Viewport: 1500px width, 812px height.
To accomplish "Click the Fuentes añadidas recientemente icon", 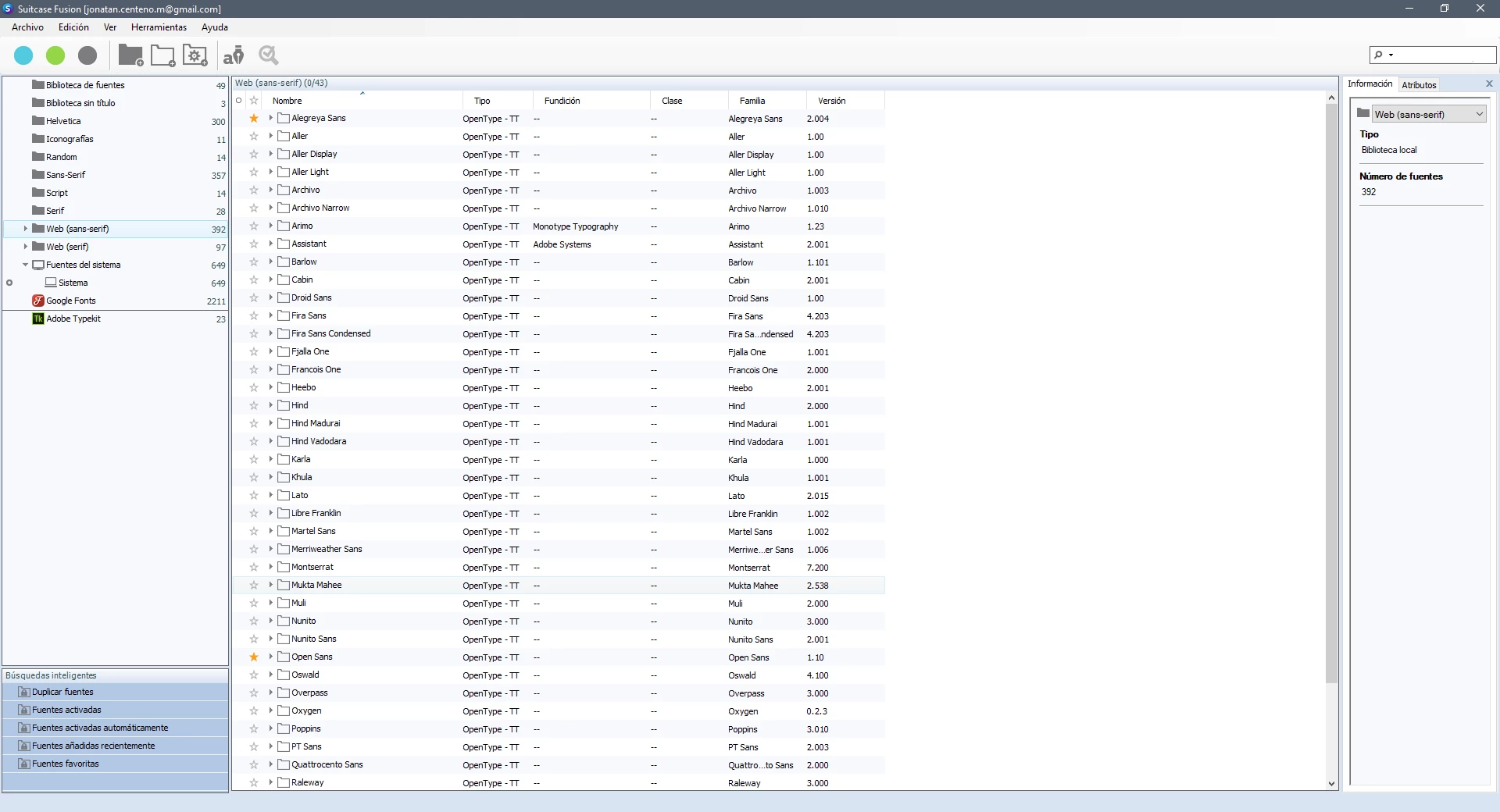I will click(x=24, y=746).
